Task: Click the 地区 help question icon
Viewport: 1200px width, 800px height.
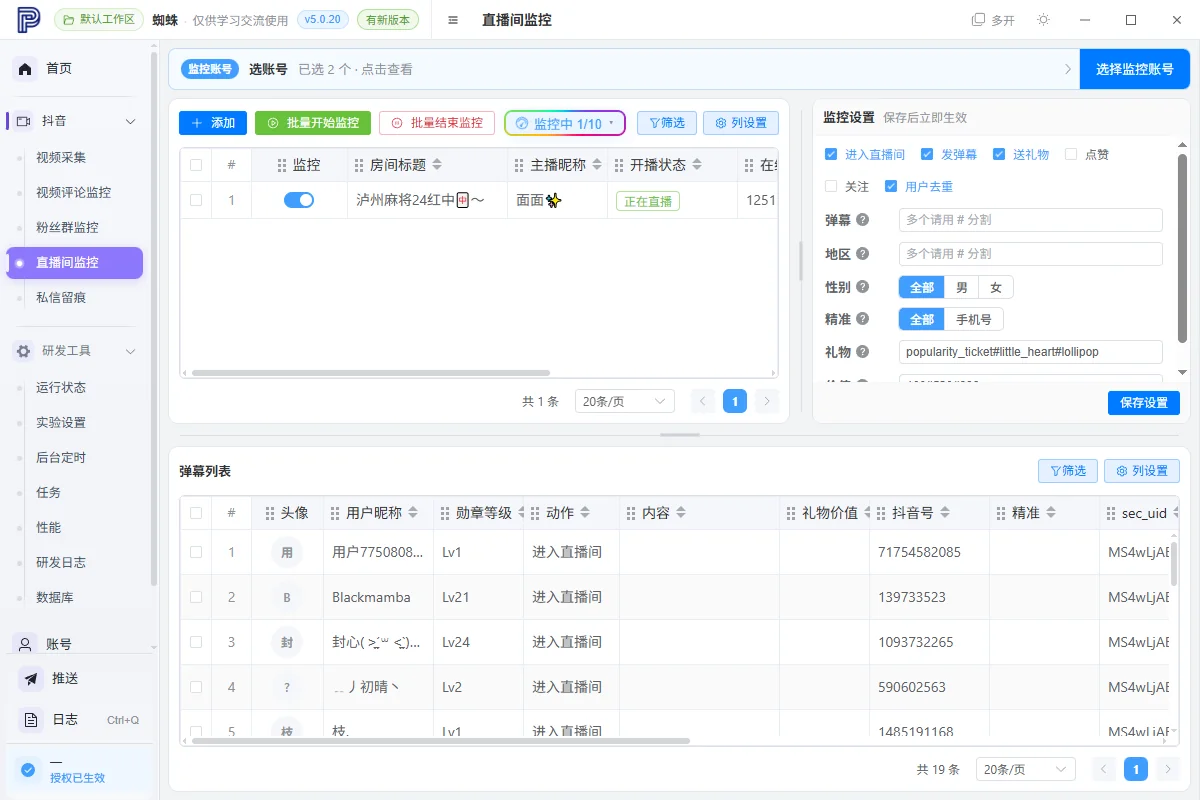Action: (x=863, y=254)
